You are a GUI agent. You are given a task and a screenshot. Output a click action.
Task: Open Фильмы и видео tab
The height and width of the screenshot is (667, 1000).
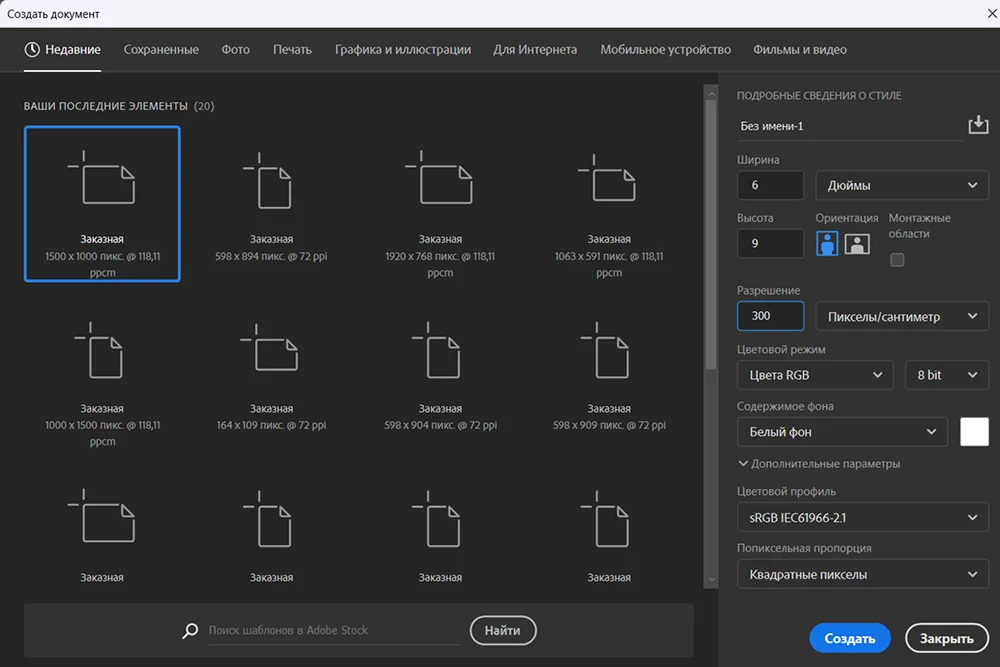[x=800, y=50]
